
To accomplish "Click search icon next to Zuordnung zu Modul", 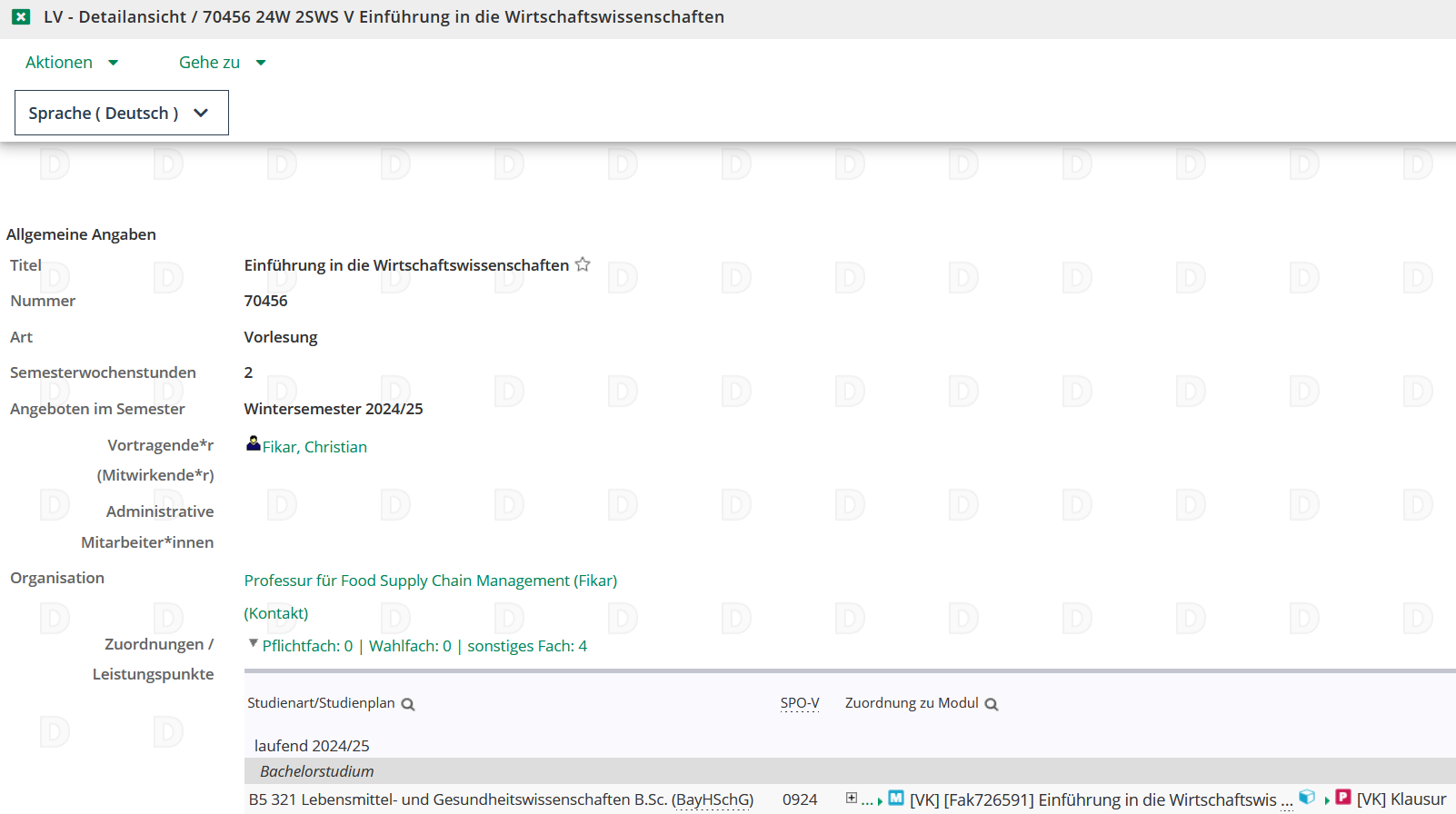I will coord(992,704).
